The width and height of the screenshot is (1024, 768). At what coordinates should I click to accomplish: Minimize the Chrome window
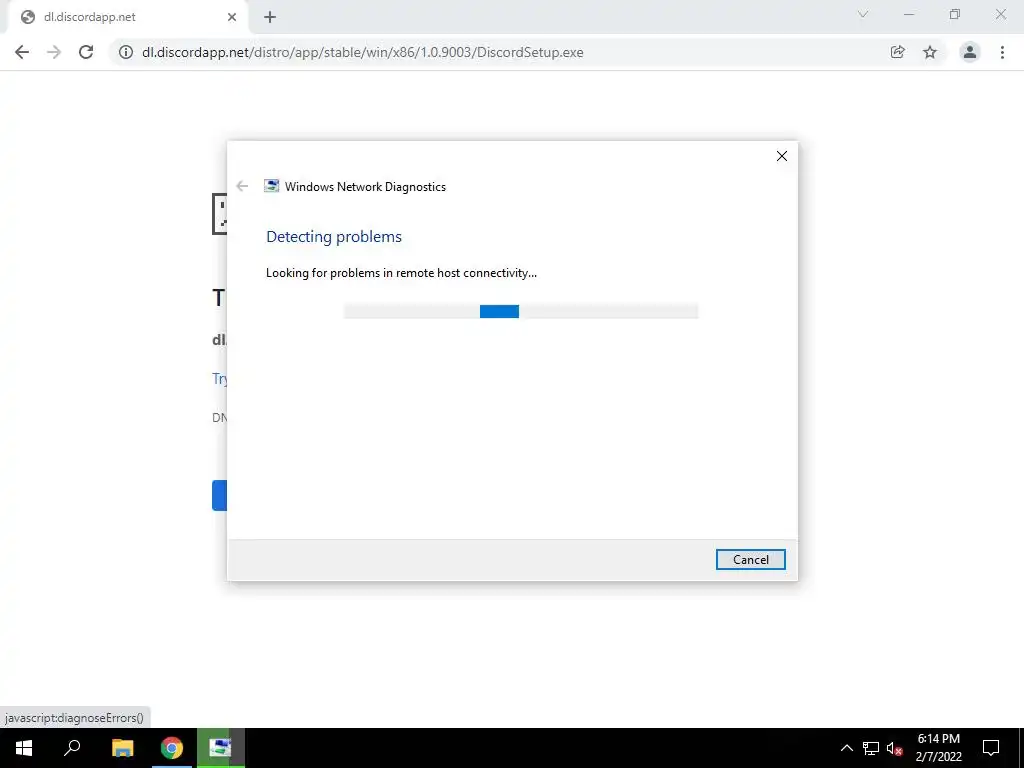[909, 14]
